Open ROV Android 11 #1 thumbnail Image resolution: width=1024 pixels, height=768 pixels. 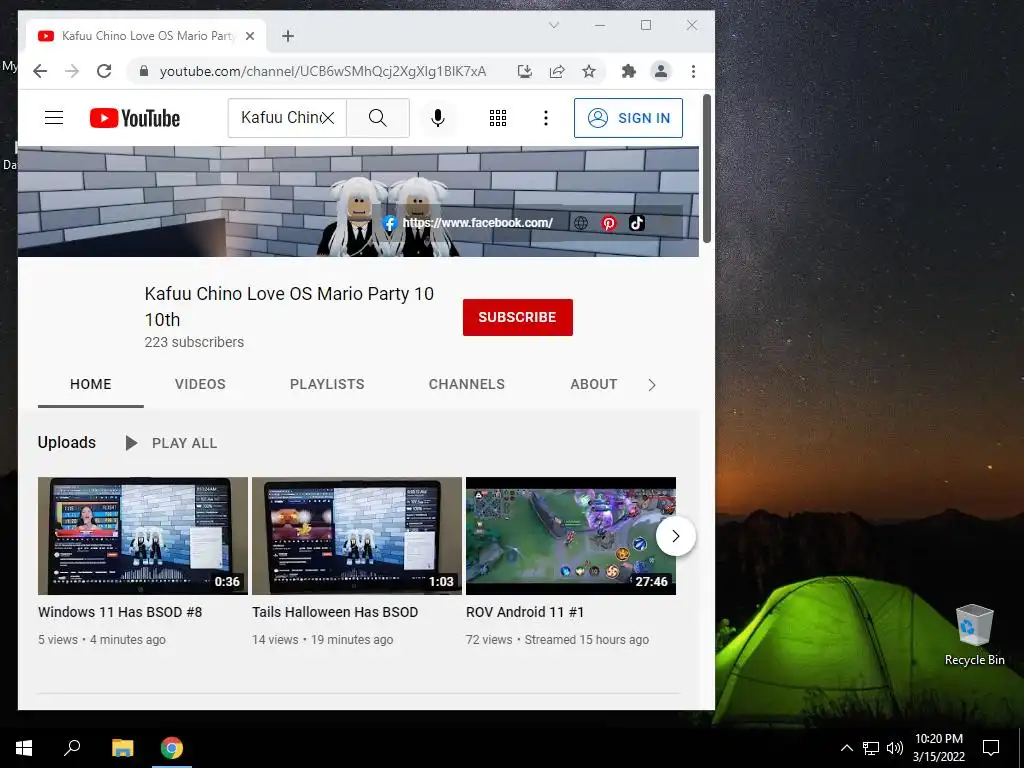(x=571, y=536)
